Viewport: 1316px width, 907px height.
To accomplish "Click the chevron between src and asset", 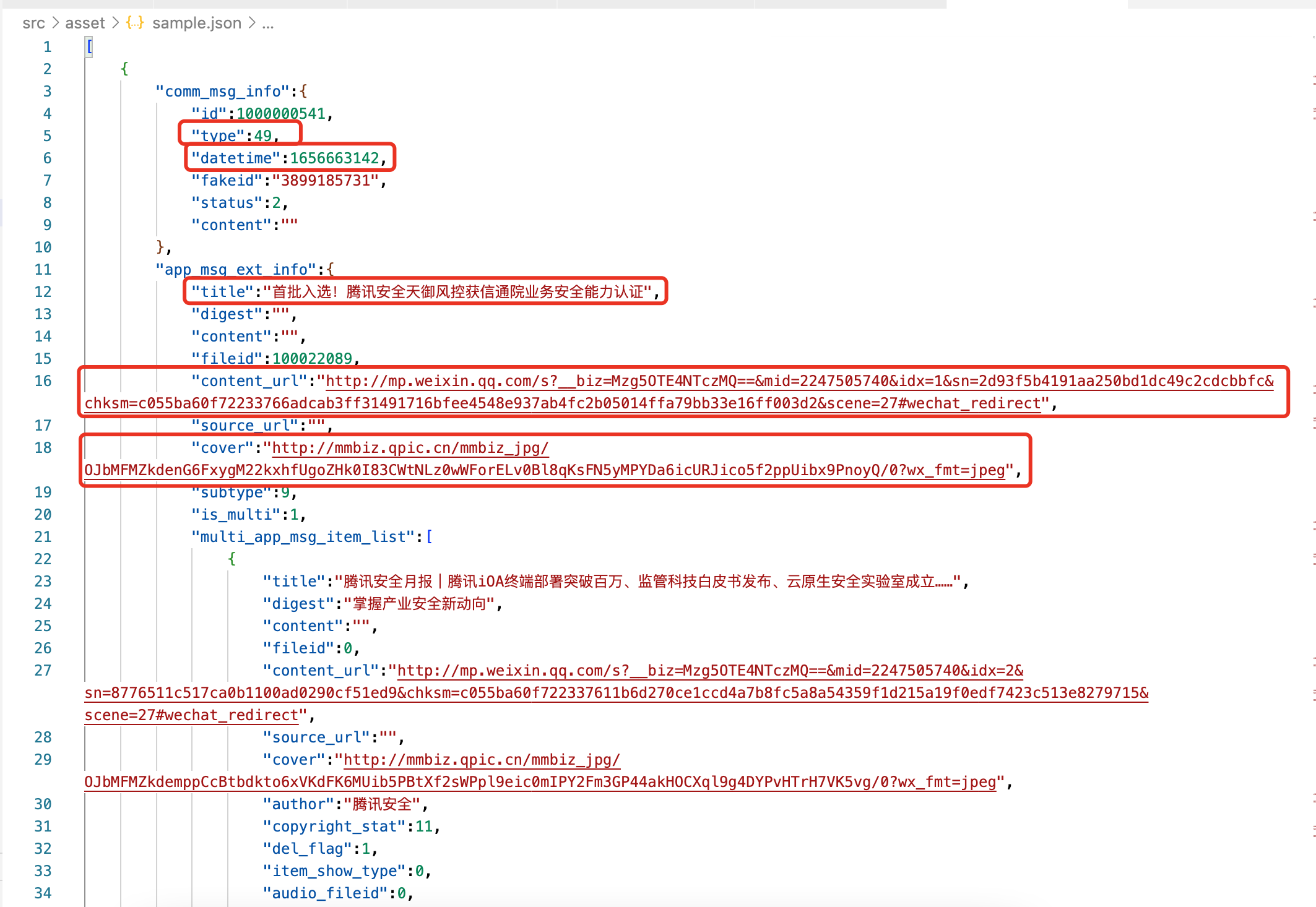I will tap(56, 23).
